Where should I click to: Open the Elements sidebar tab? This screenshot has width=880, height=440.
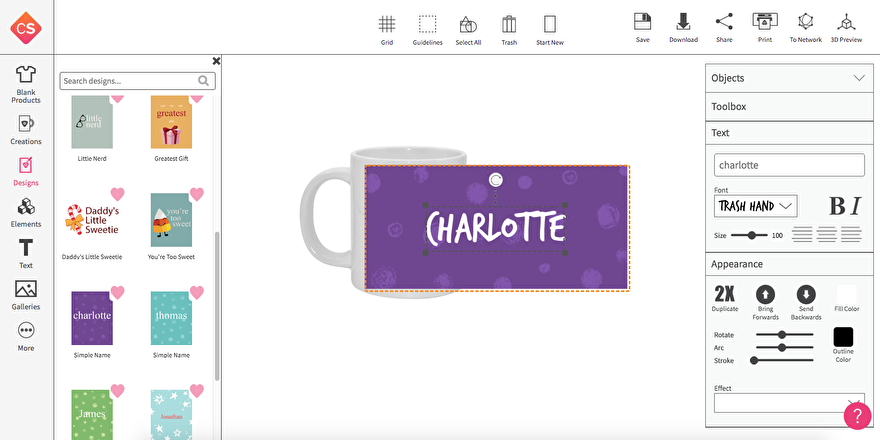[26, 211]
